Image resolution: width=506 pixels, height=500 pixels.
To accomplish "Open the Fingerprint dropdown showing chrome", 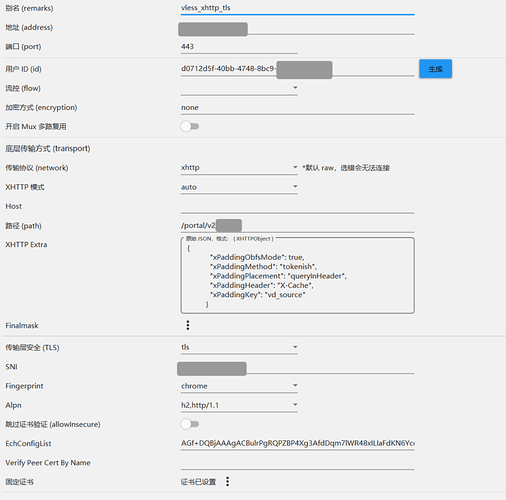I will point(239,386).
